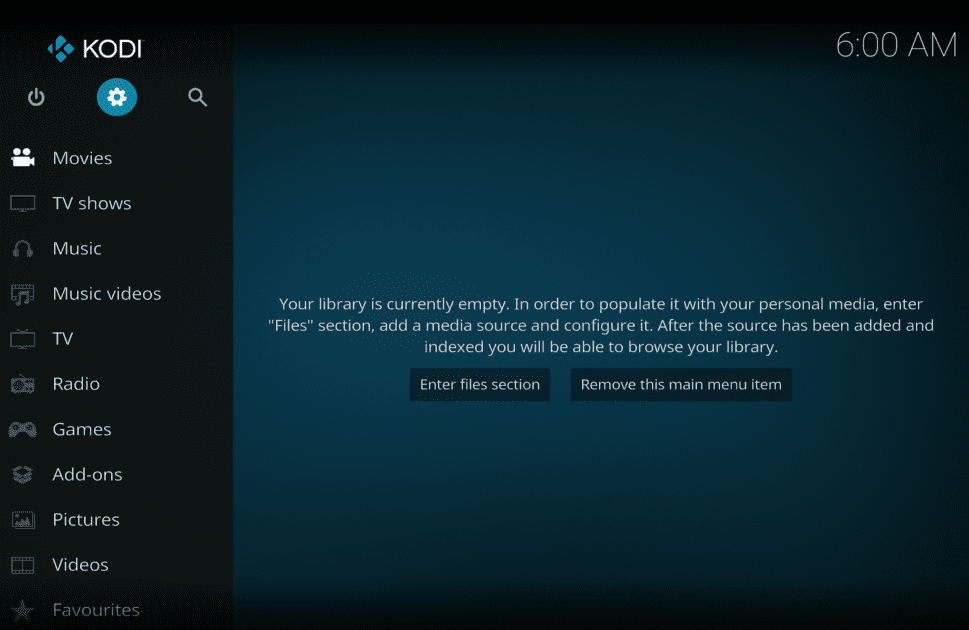
Task: Click the Movies sidebar icon
Action: (x=22, y=157)
